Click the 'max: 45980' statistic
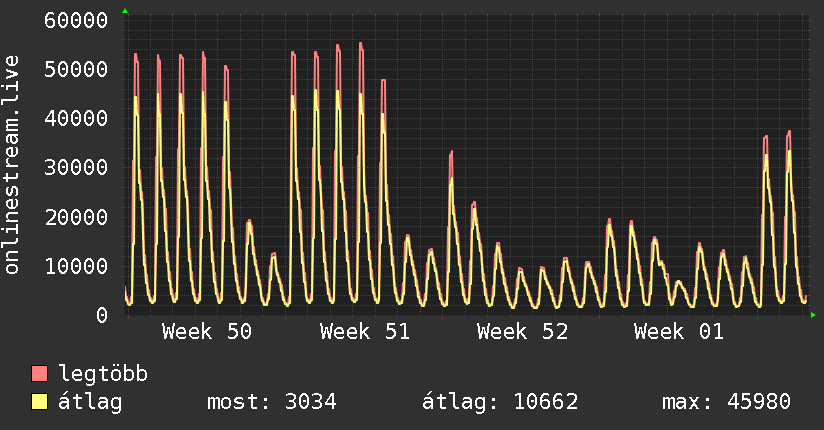Image resolution: width=824 pixels, height=430 pixels. click(x=726, y=402)
